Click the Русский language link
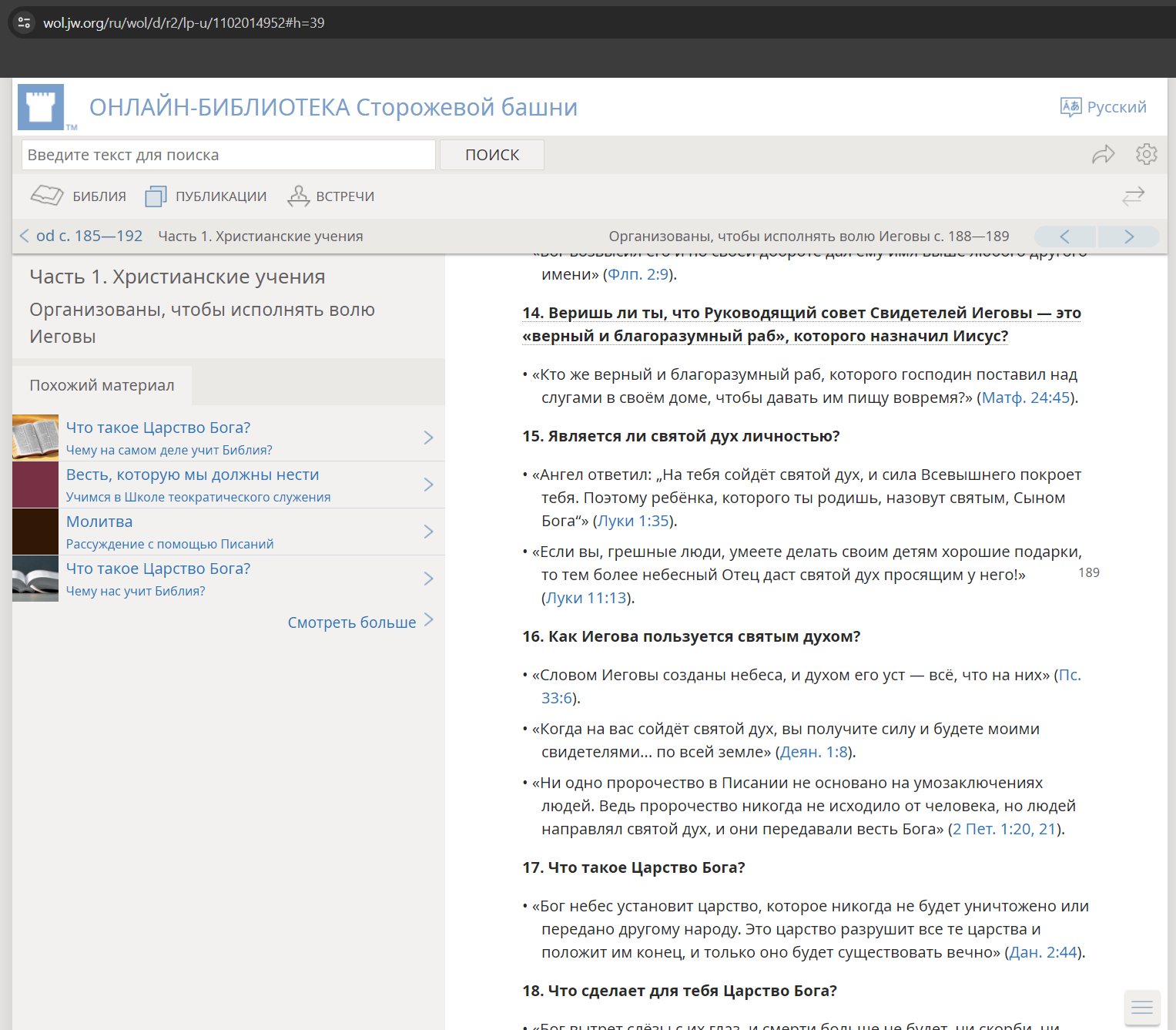This screenshot has height=1030, width=1176. click(1117, 107)
